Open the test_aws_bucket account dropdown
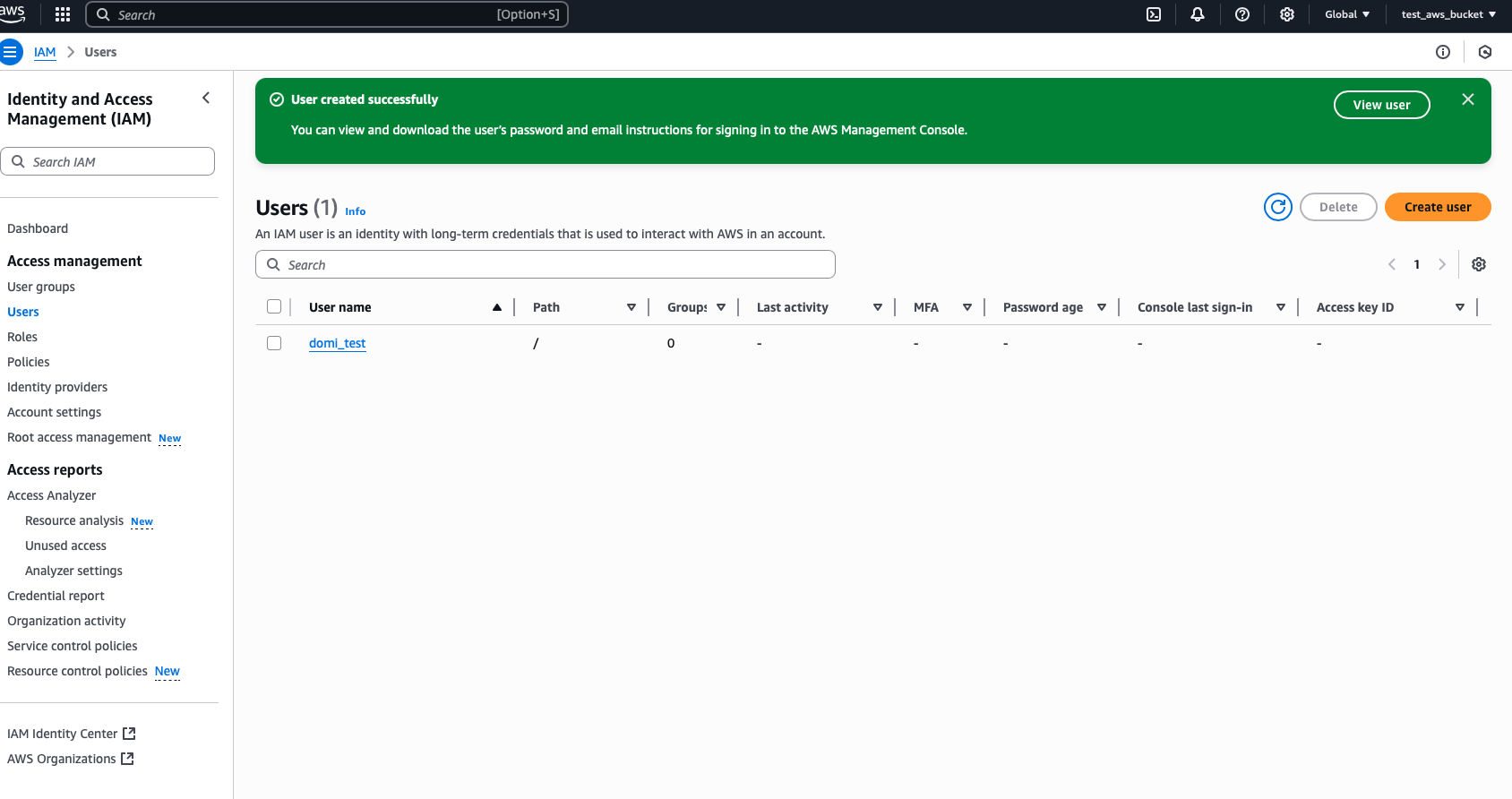This screenshot has width=1512, height=799. 1448,14
